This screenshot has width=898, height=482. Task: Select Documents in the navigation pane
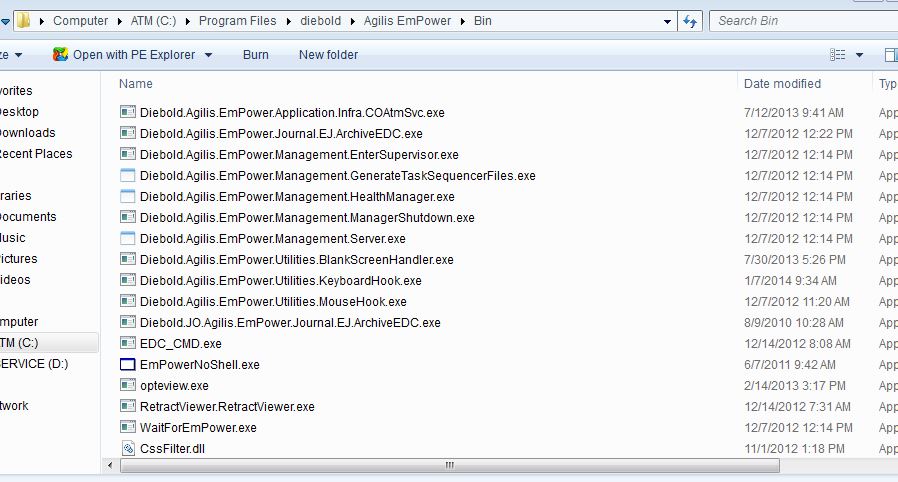[x=28, y=216]
